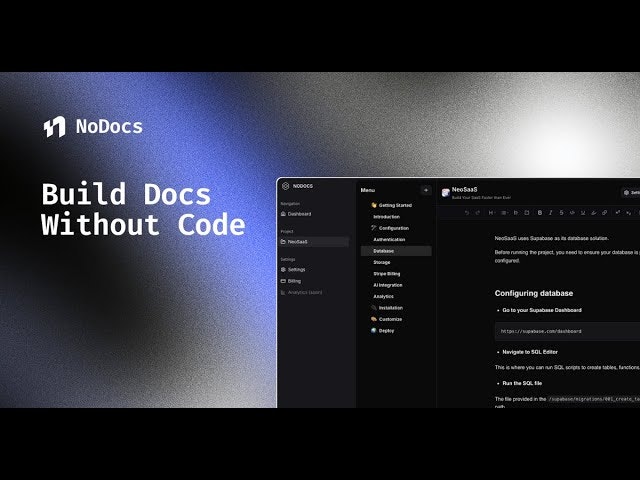Open the Customize section
Viewport: 640px width, 480px height.
[x=387, y=319]
